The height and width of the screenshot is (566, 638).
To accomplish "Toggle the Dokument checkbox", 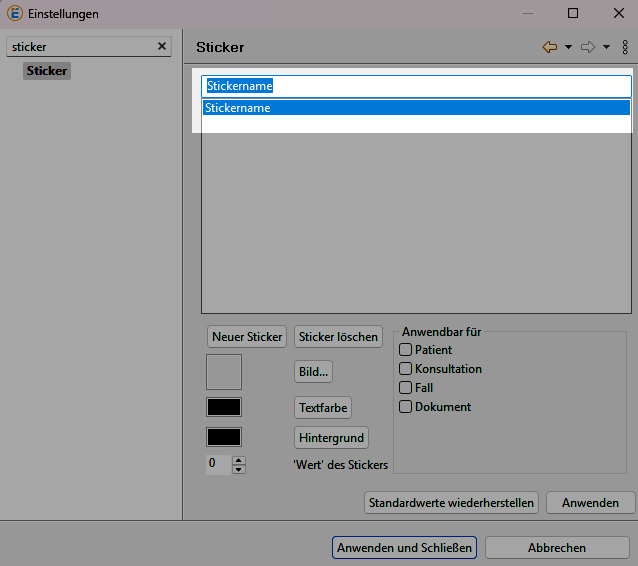I will pyautogui.click(x=406, y=407).
